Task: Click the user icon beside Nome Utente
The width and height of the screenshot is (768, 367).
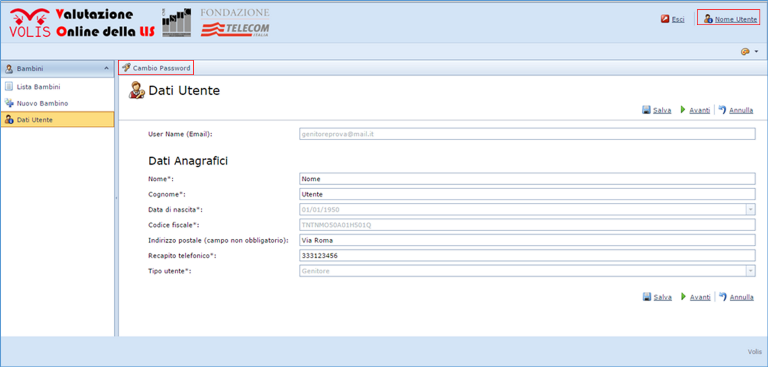Action: click(708, 19)
